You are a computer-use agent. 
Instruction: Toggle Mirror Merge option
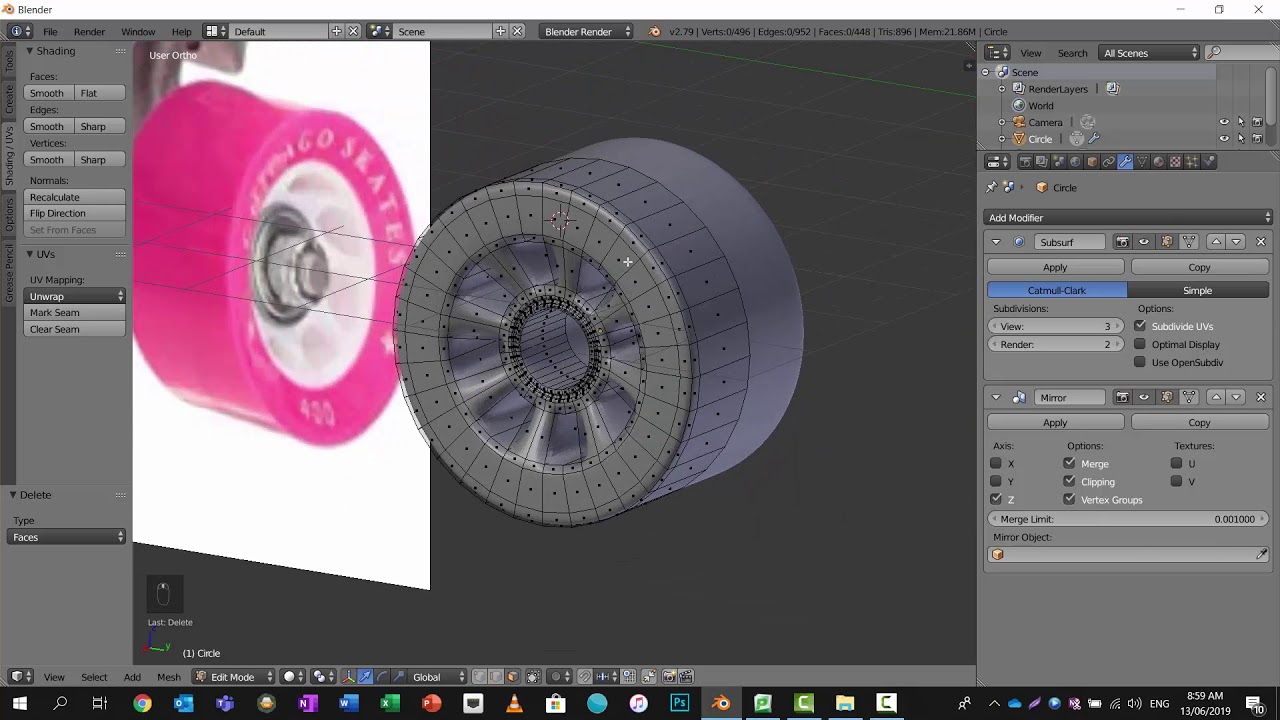point(1070,463)
